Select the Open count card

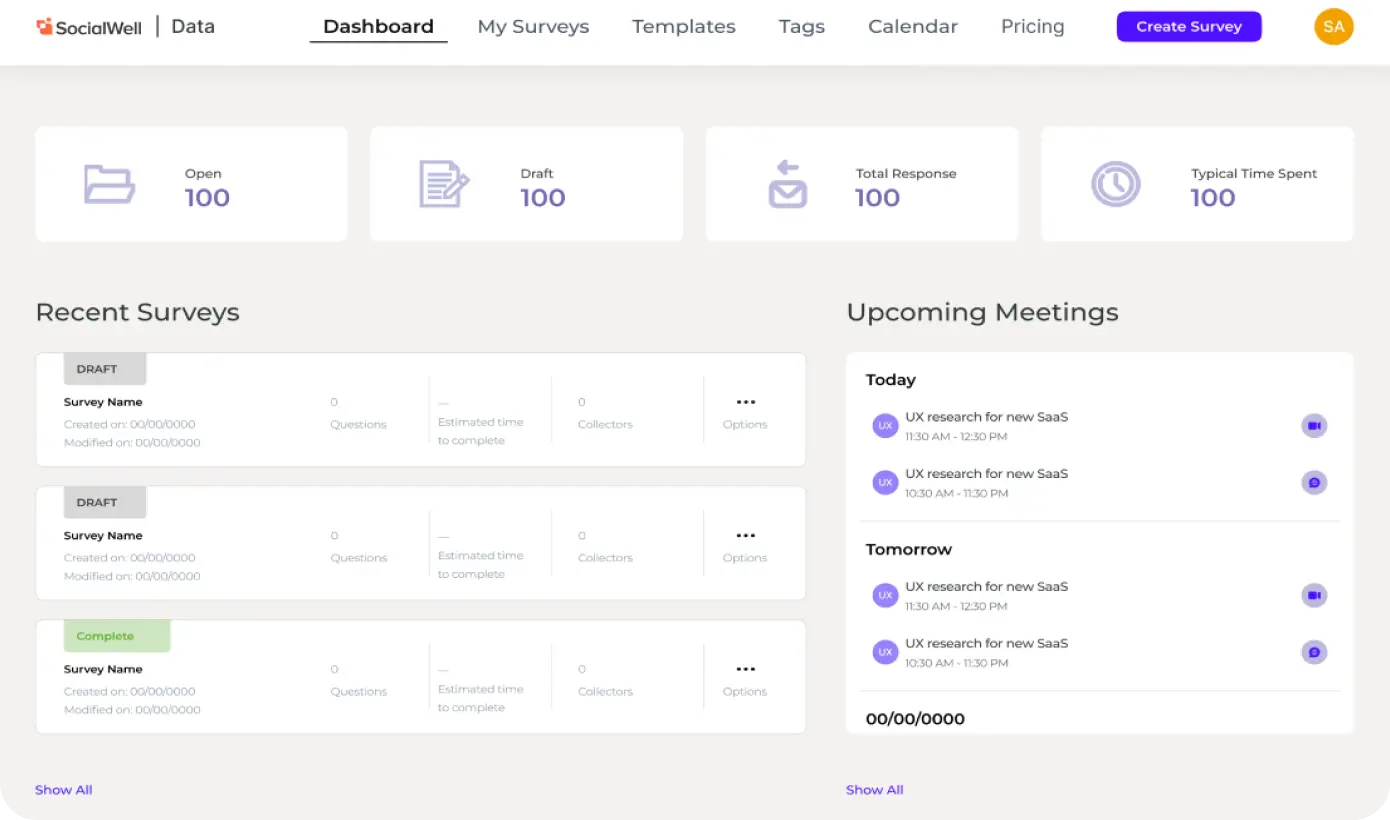pyautogui.click(x=192, y=184)
